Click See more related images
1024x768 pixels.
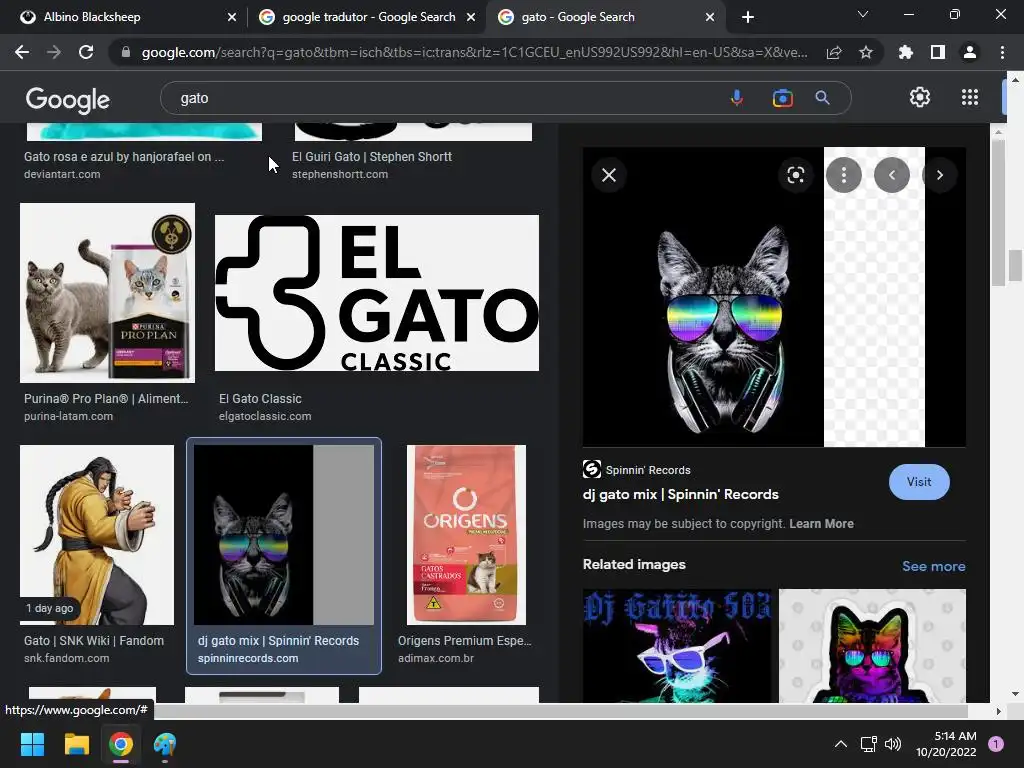(x=933, y=566)
